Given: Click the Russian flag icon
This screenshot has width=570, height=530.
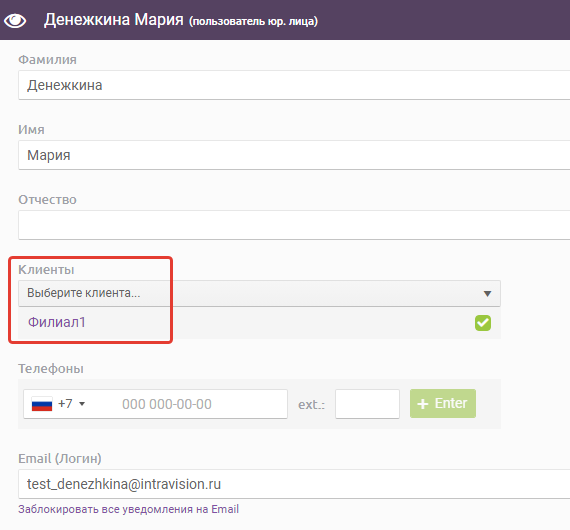Looking at the screenshot, I should pos(42,404).
